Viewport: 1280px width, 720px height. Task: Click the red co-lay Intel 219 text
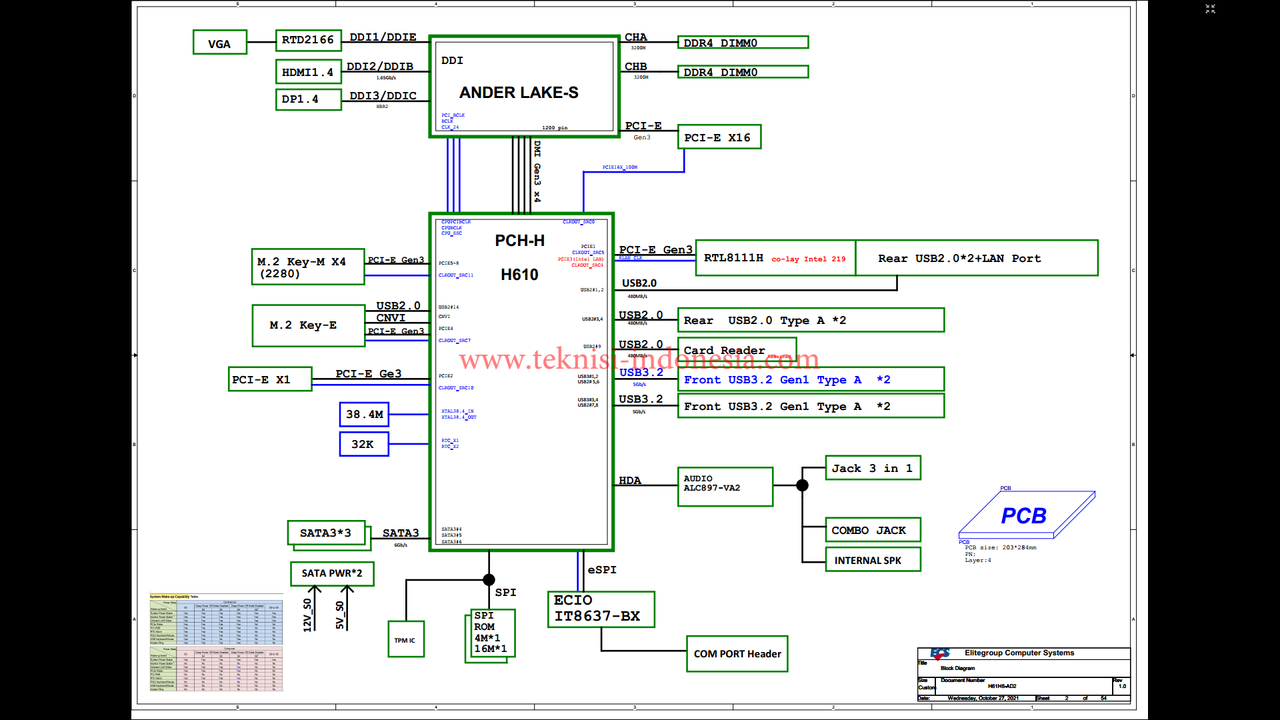[x=808, y=259]
